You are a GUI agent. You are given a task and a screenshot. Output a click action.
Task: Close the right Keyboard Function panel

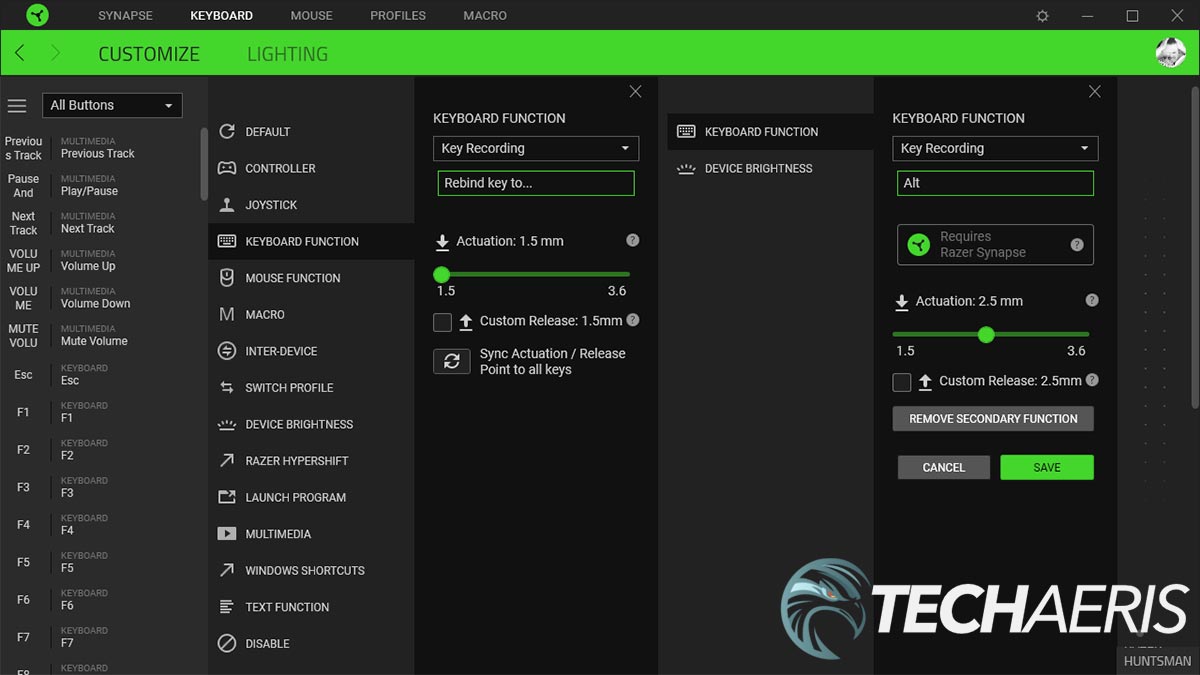pos(1094,91)
